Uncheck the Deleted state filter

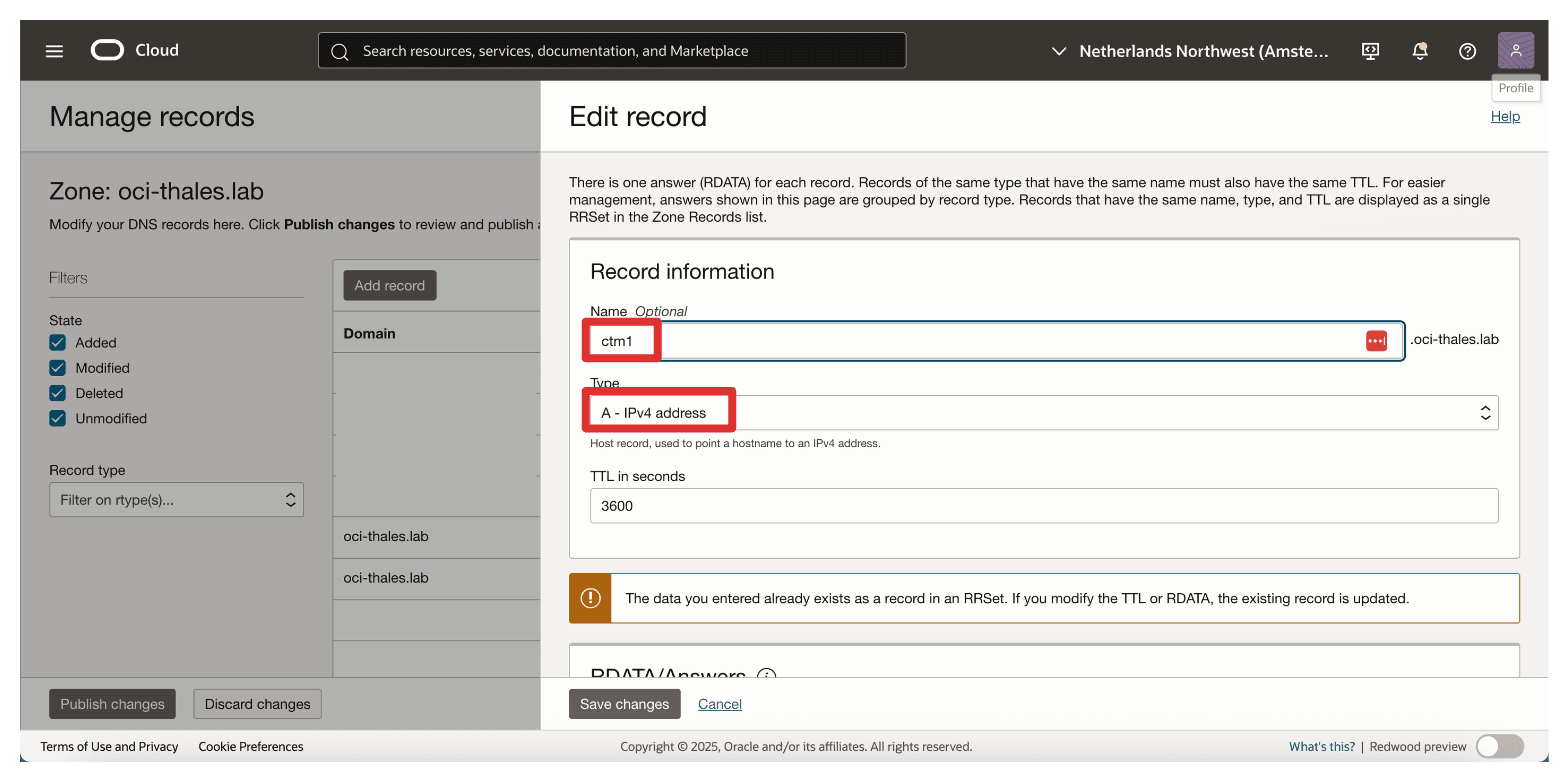58,393
